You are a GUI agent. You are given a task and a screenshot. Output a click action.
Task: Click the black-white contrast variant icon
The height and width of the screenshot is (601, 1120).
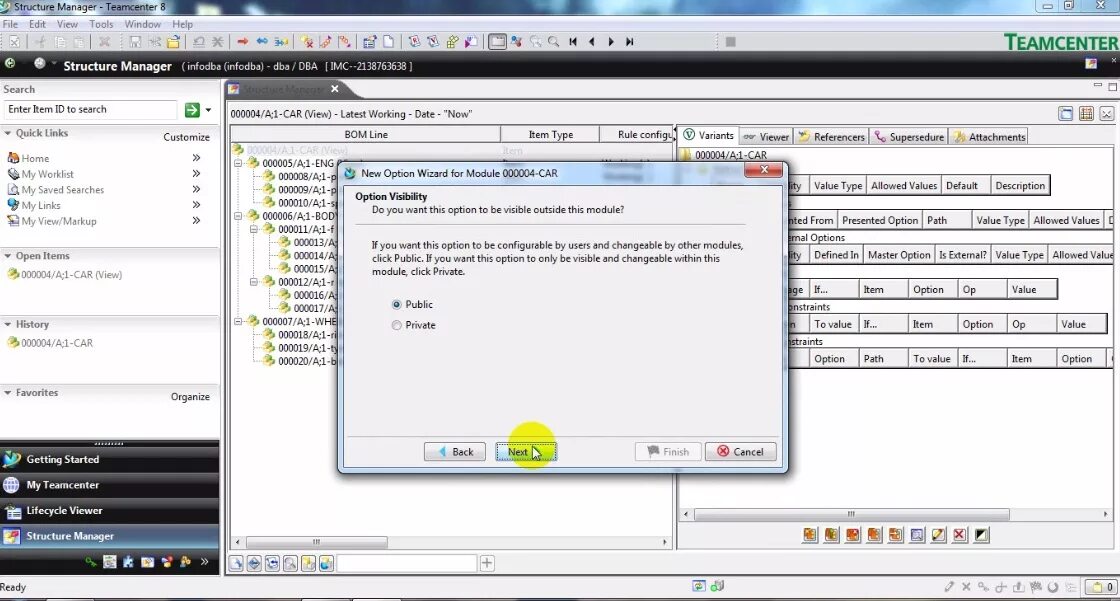click(x=981, y=535)
